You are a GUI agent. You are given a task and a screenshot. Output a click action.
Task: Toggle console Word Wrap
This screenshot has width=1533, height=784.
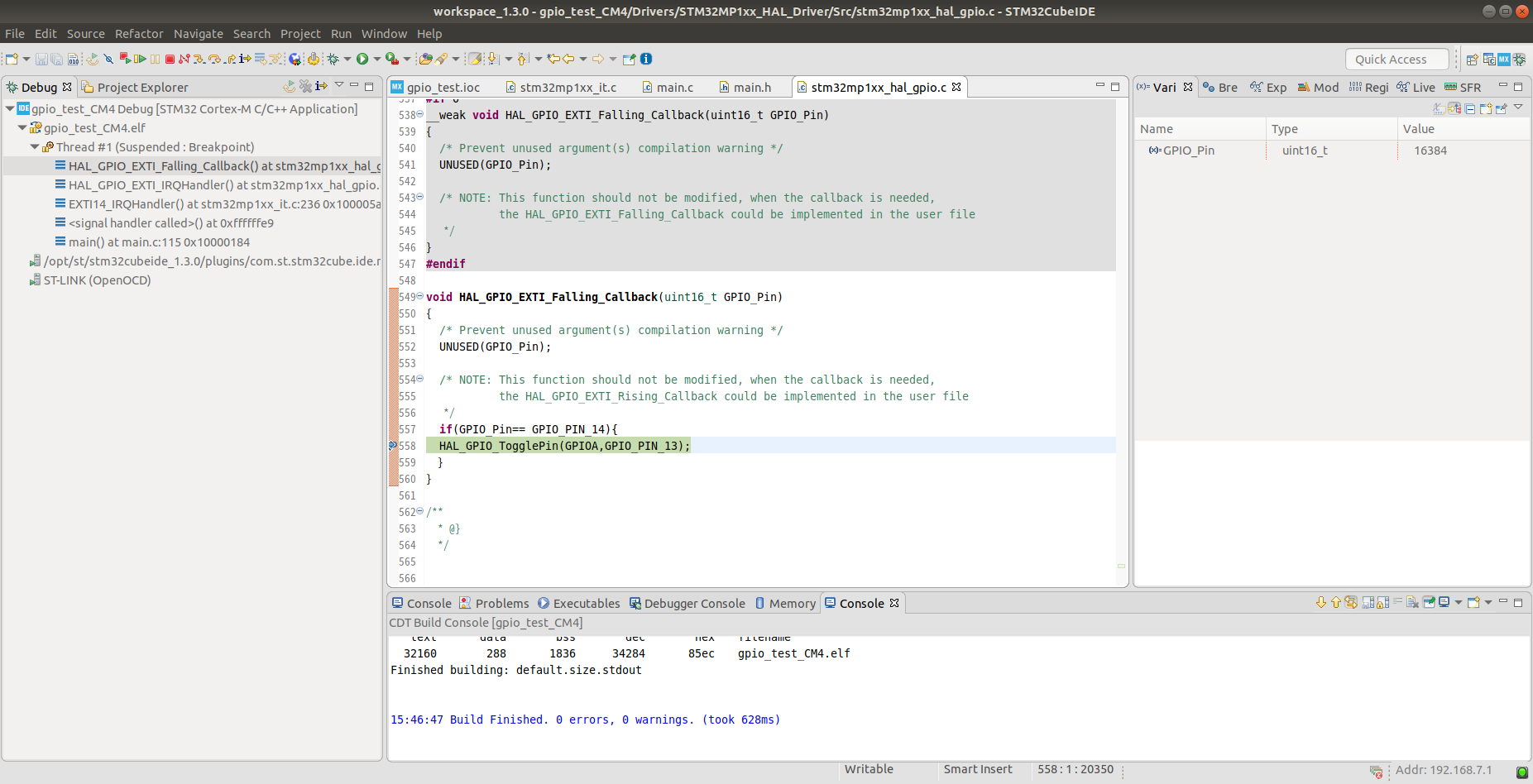(x=1397, y=603)
